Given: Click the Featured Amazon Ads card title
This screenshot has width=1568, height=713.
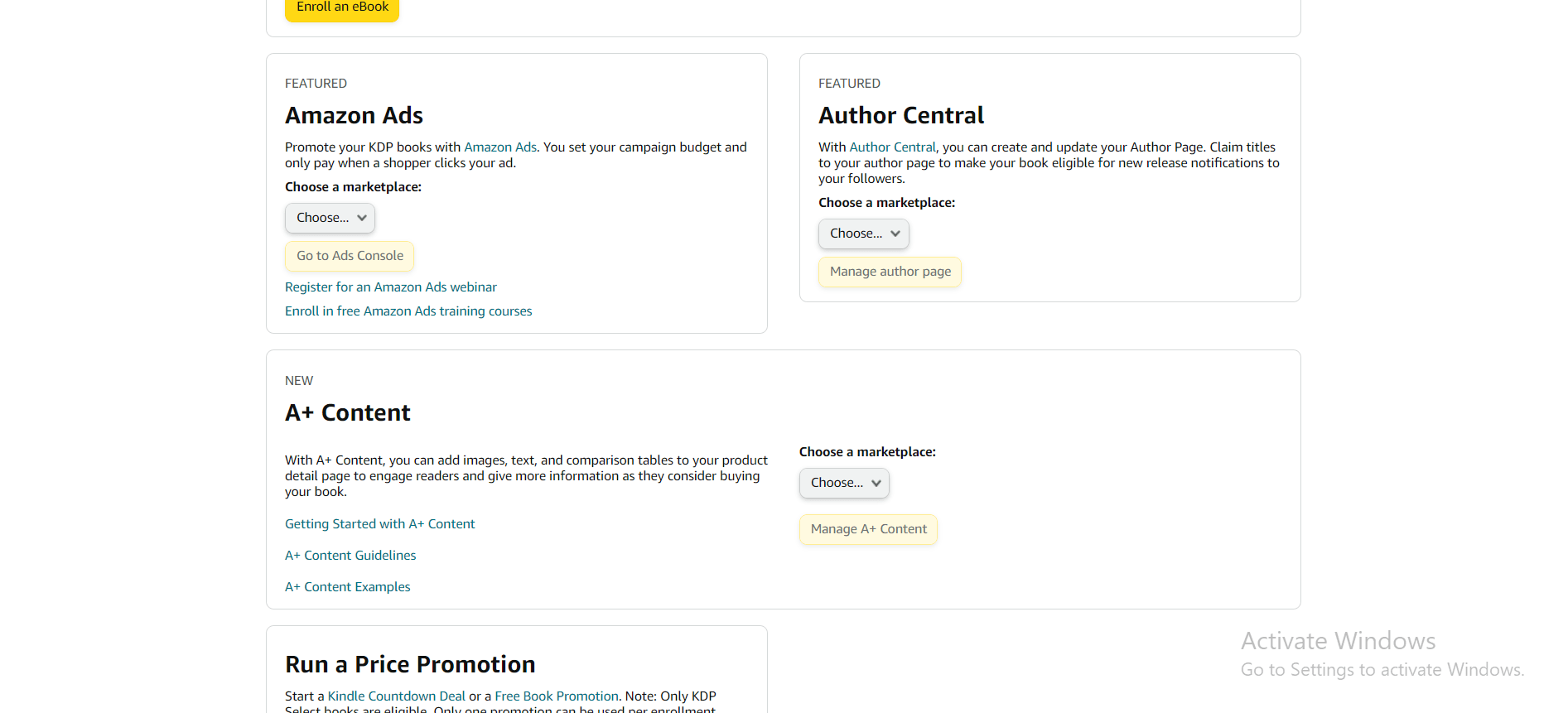Looking at the screenshot, I should click(354, 115).
